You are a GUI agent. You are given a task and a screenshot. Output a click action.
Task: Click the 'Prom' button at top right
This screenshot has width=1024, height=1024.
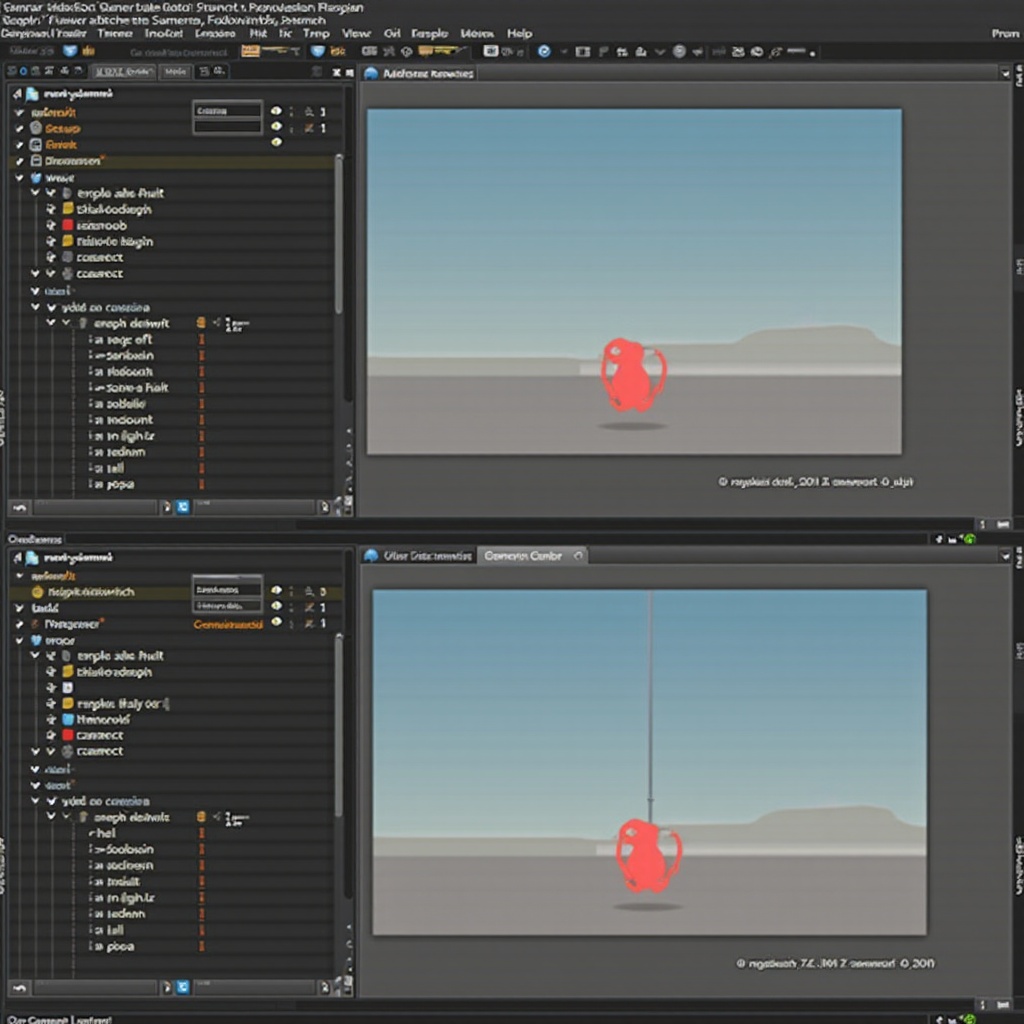(x=1004, y=33)
